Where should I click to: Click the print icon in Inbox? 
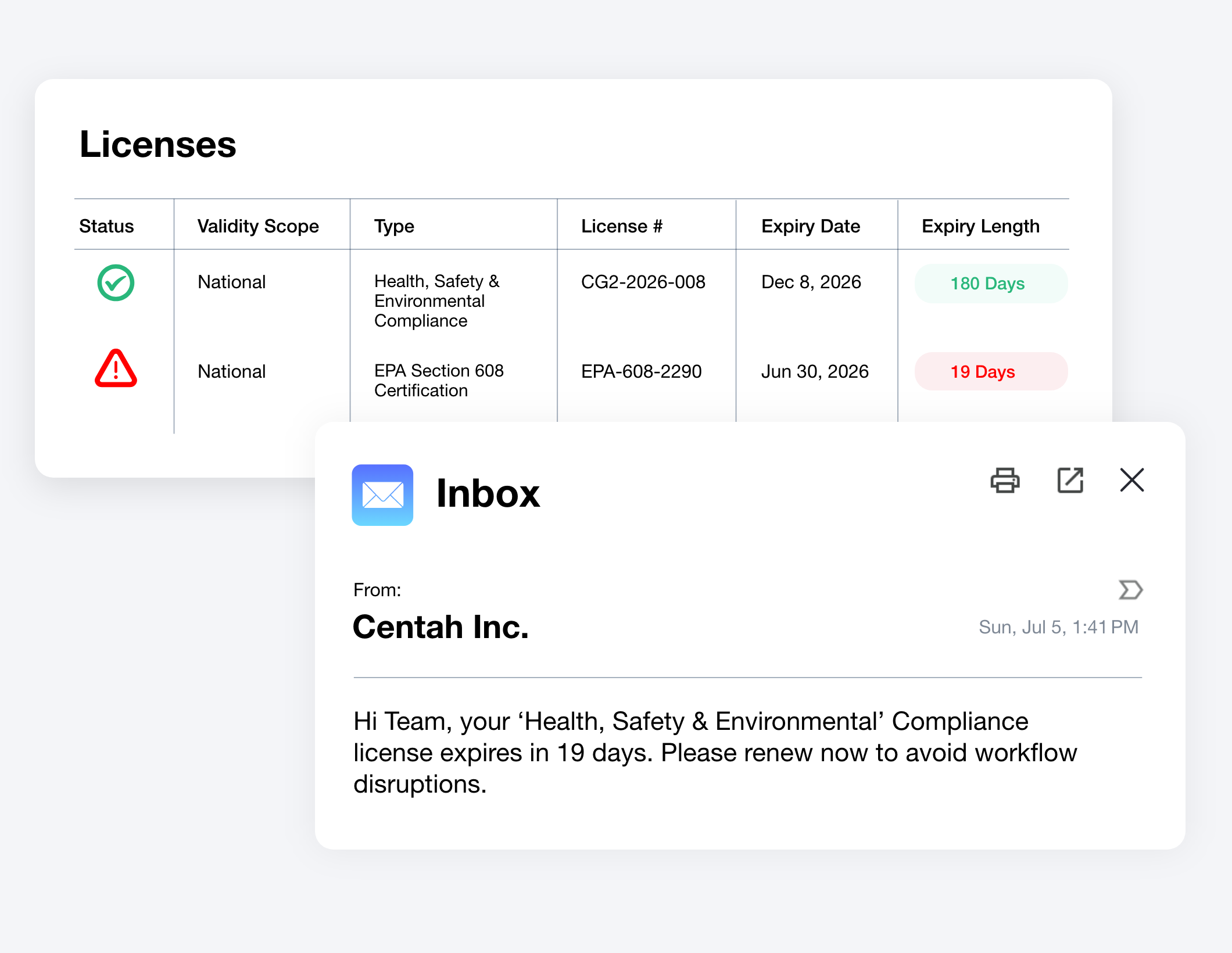1005,480
